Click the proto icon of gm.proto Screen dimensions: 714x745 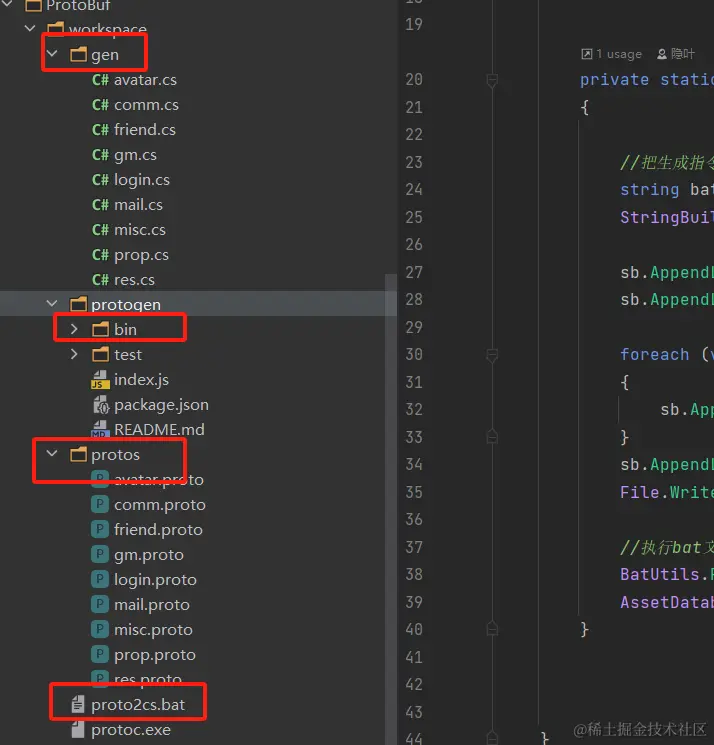(x=100, y=554)
